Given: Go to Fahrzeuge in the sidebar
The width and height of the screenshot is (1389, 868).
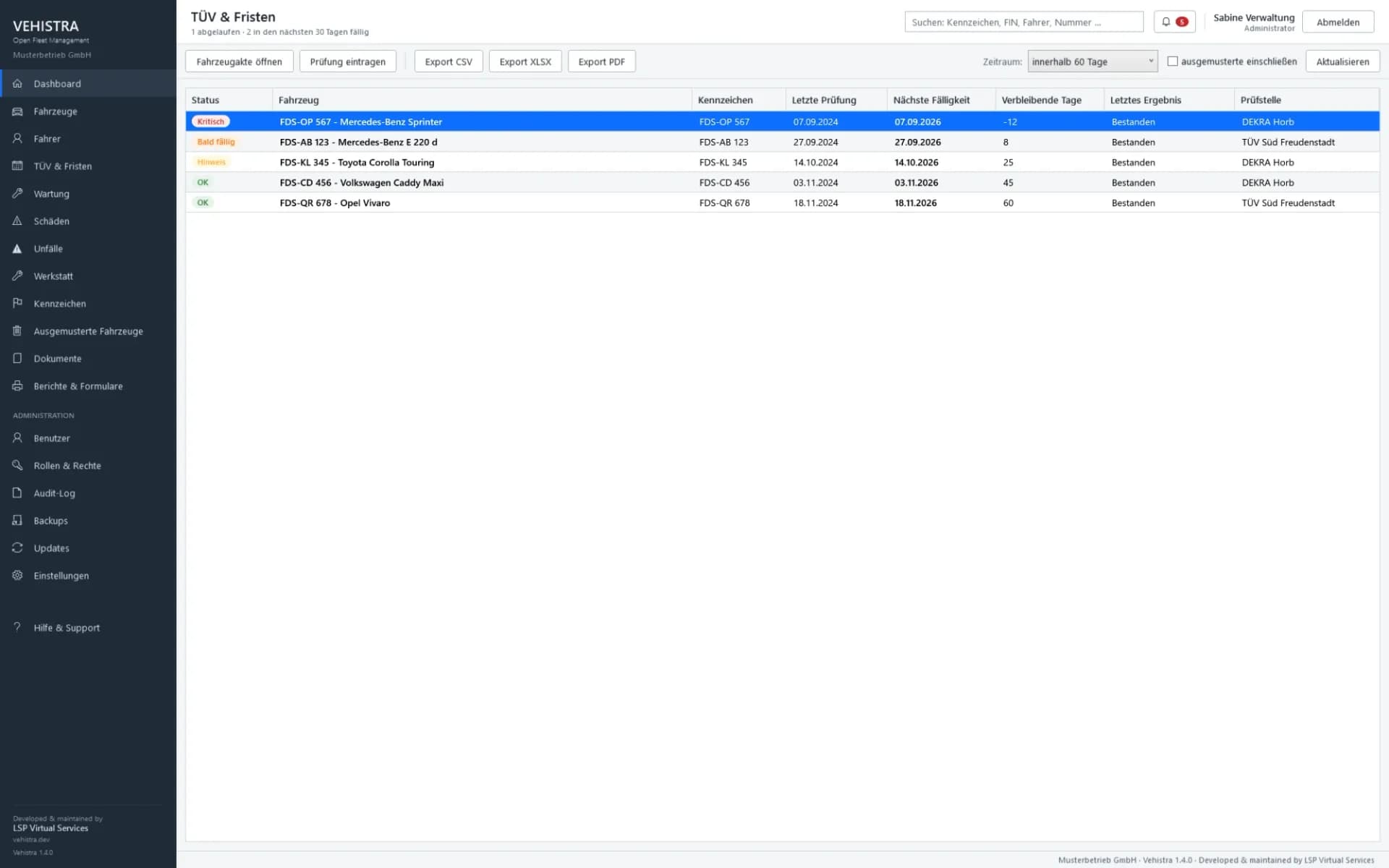Looking at the screenshot, I should (88, 111).
